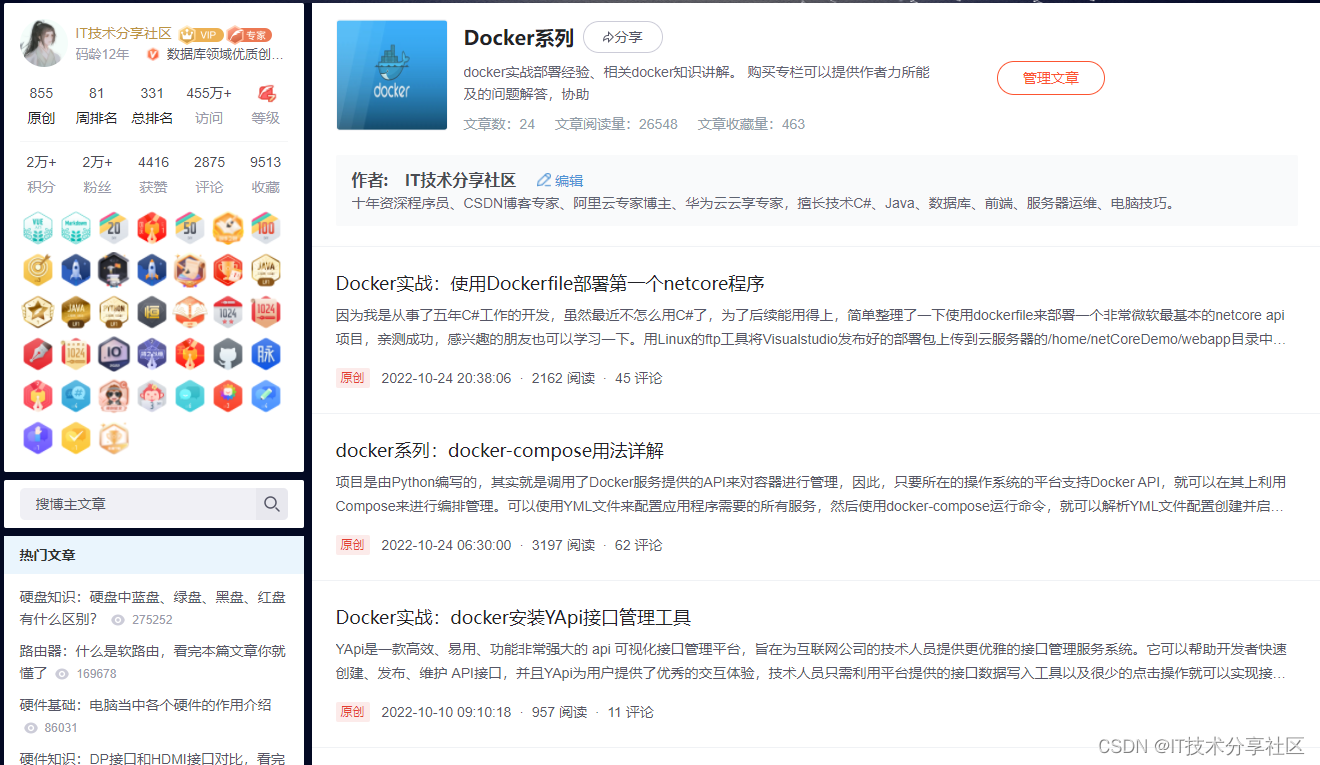Screen dimensions: 1320x765
Task: Click the 原创 tag on YApi article
Action: (353, 712)
